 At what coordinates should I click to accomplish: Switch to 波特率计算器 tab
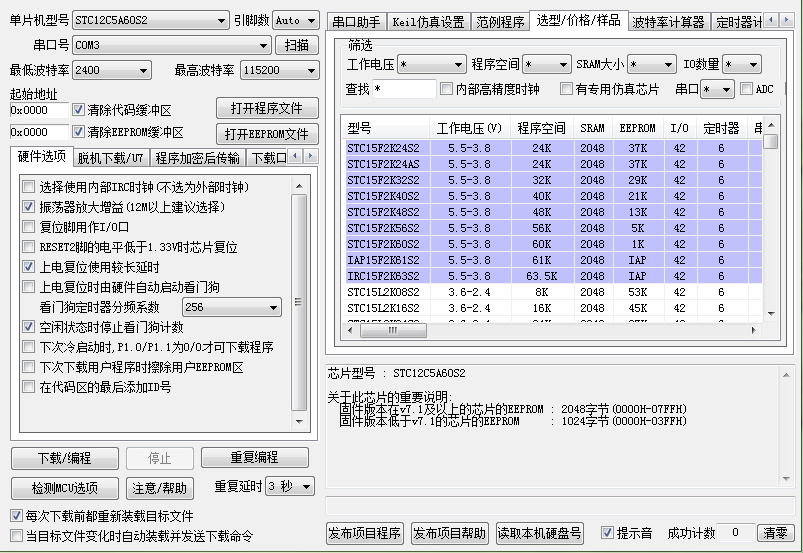tap(669, 22)
